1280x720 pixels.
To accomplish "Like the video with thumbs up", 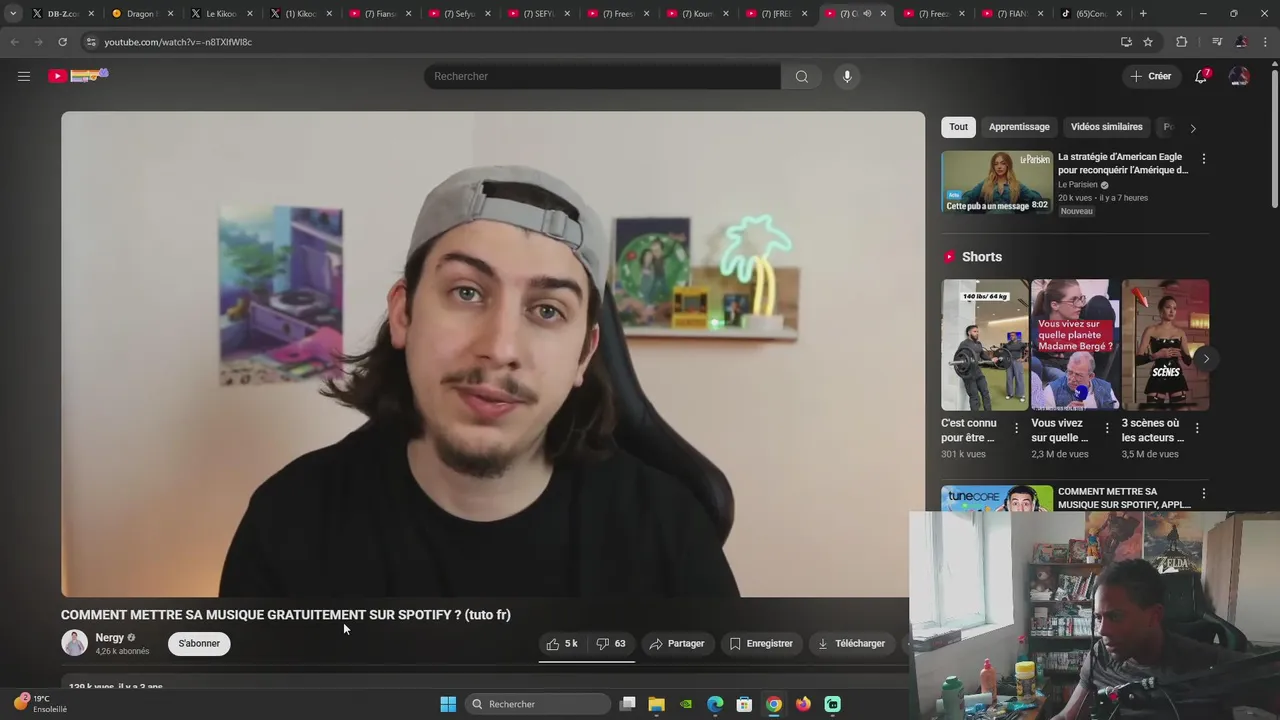I will pos(562,644).
